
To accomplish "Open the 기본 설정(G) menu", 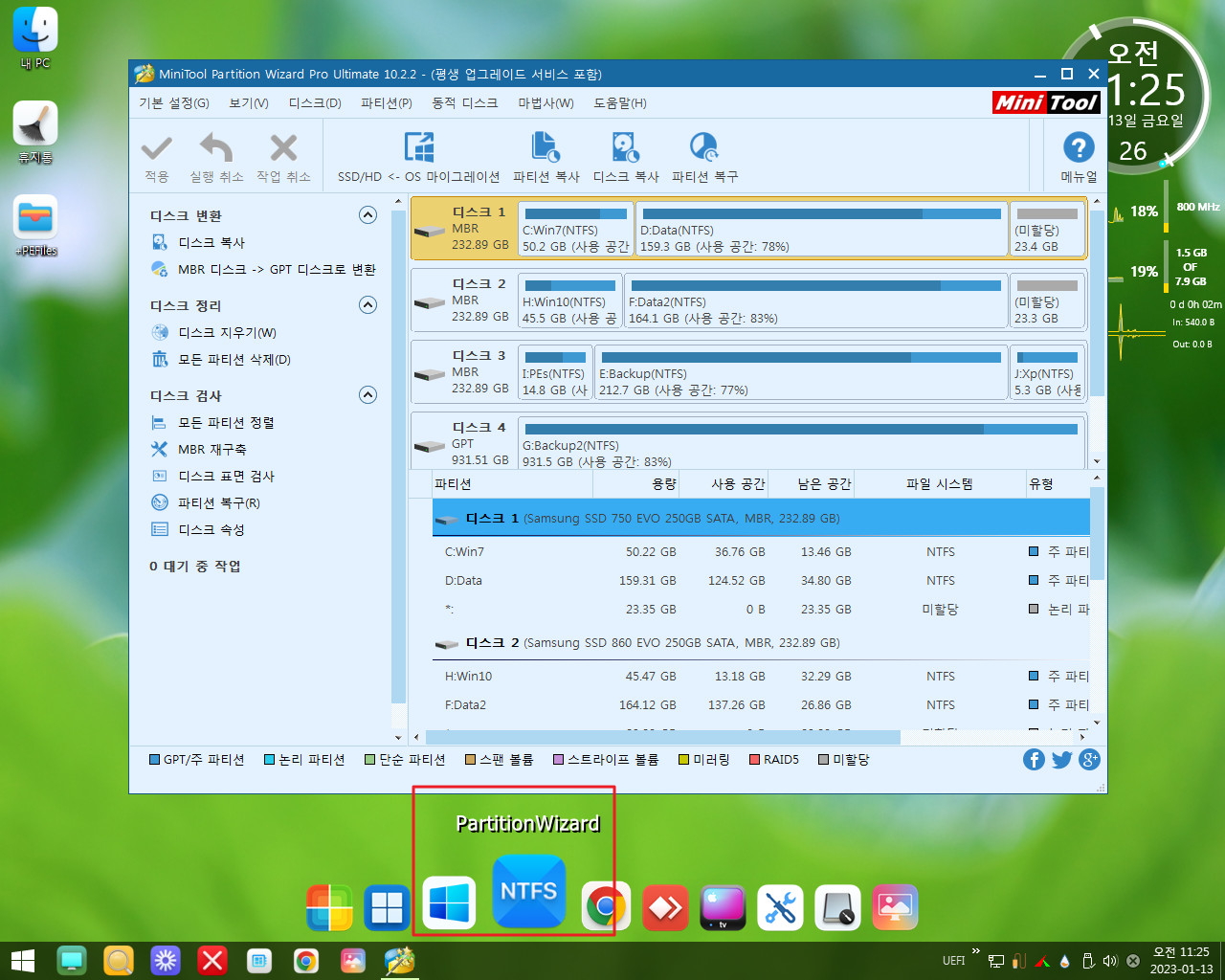I will click(x=174, y=102).
